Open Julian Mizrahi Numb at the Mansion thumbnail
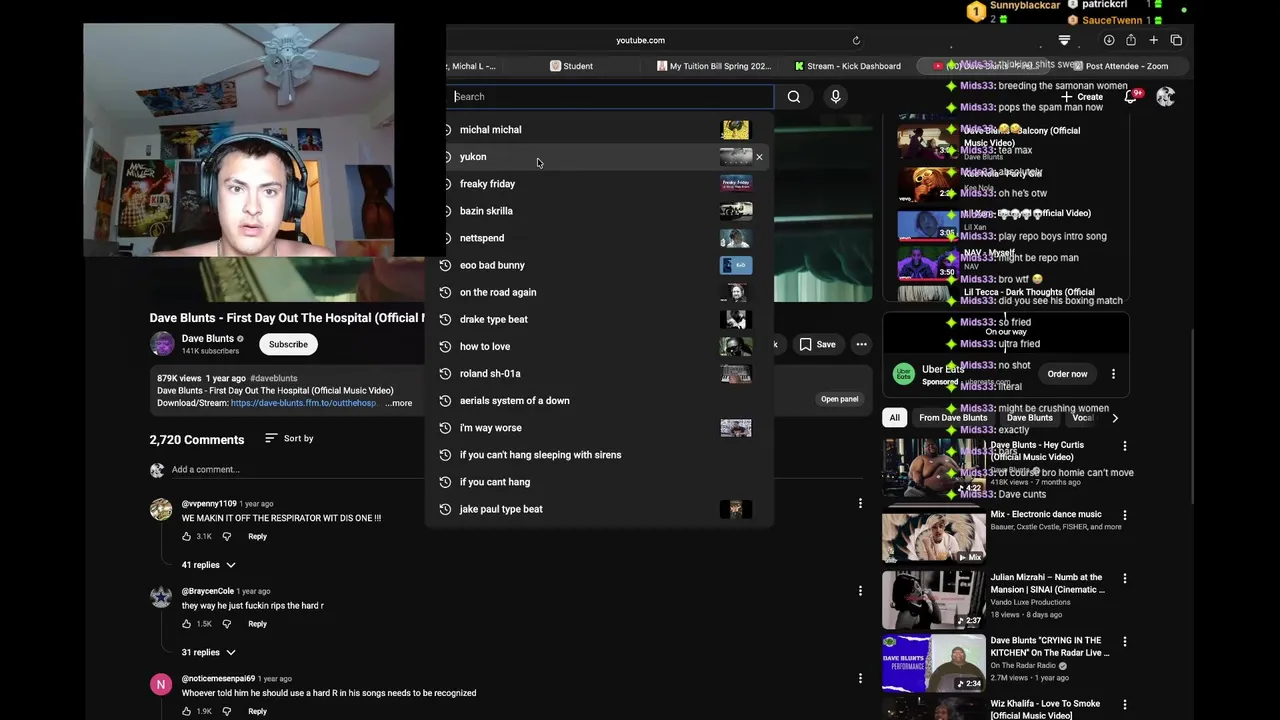The width and height of the screenshot is (1280, 720). point(933,600)
